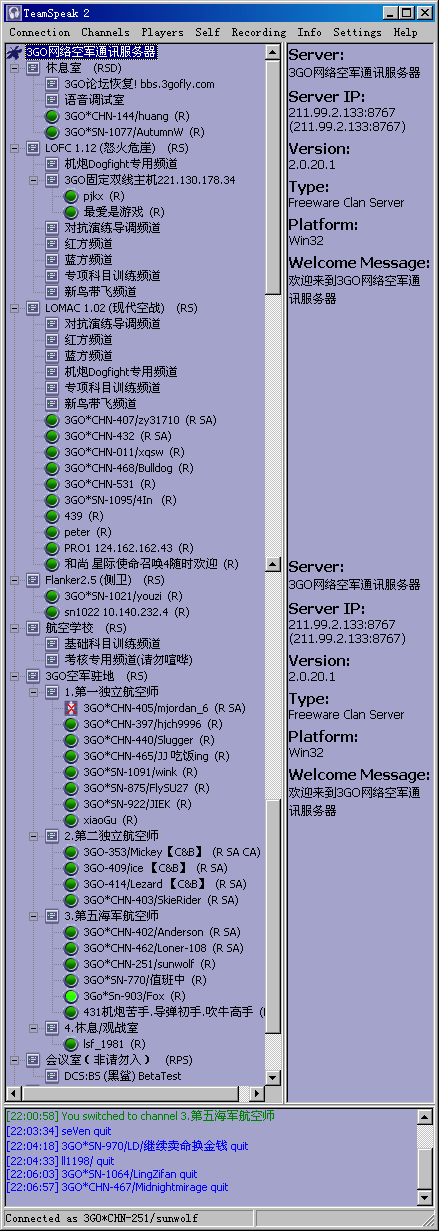Open the Connection menu
439x1231 pixels.
[39, 32]
